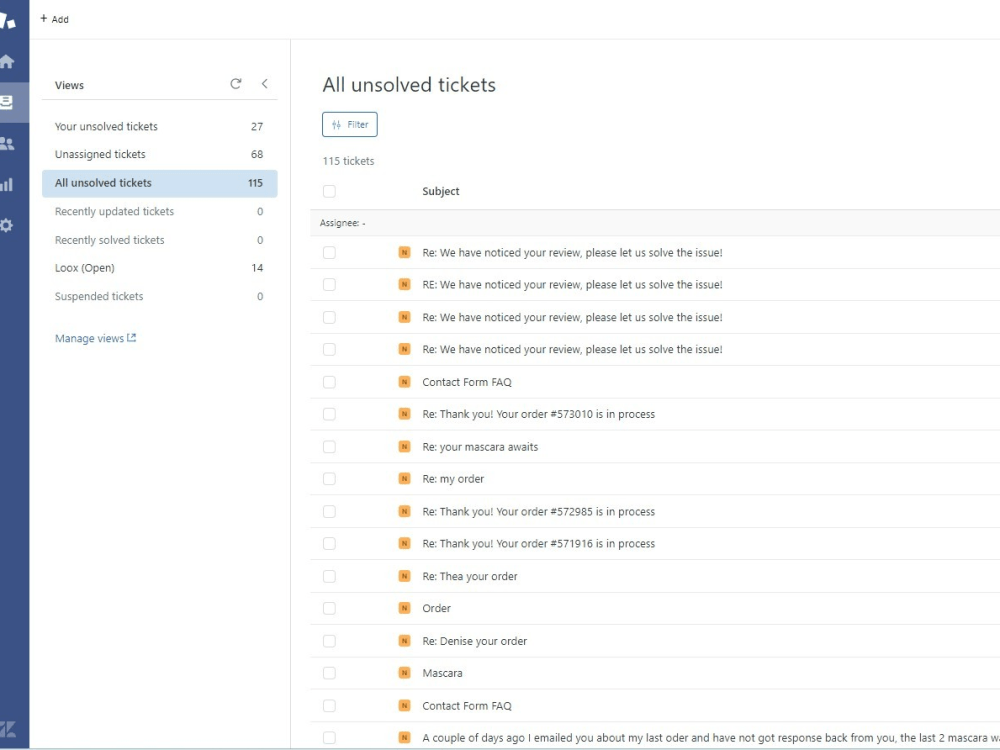The height and width of the screenshot is (750, 1000).
Task: Check the Re: Thea your order checkbox
Action: click(329, 576)
